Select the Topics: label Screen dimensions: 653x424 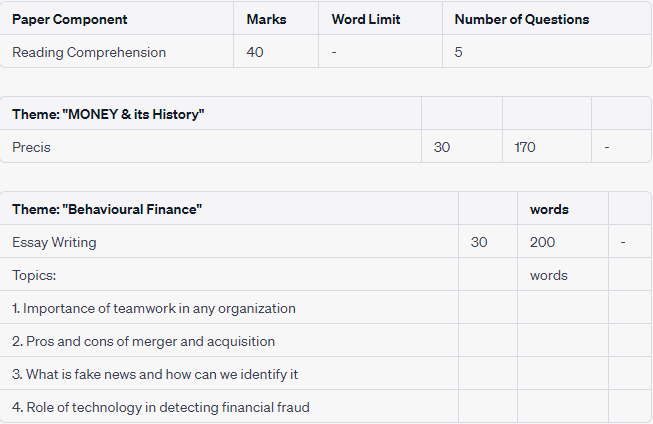coord(34,275)
